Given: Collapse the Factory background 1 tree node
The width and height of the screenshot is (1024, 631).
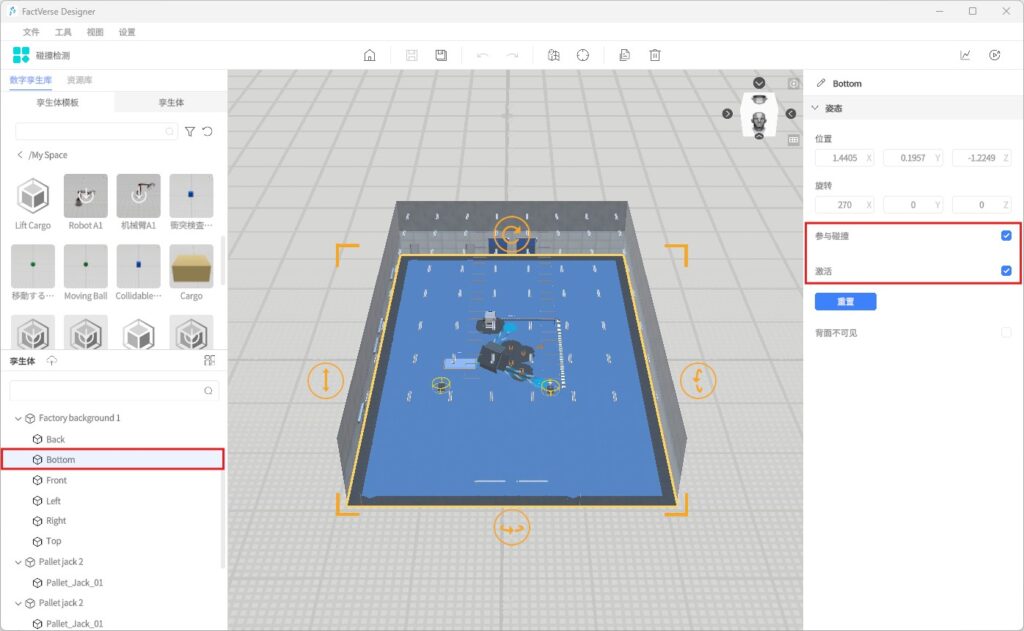Looking at the screenshot, I should pyautogui.click(x=18, y=418).
